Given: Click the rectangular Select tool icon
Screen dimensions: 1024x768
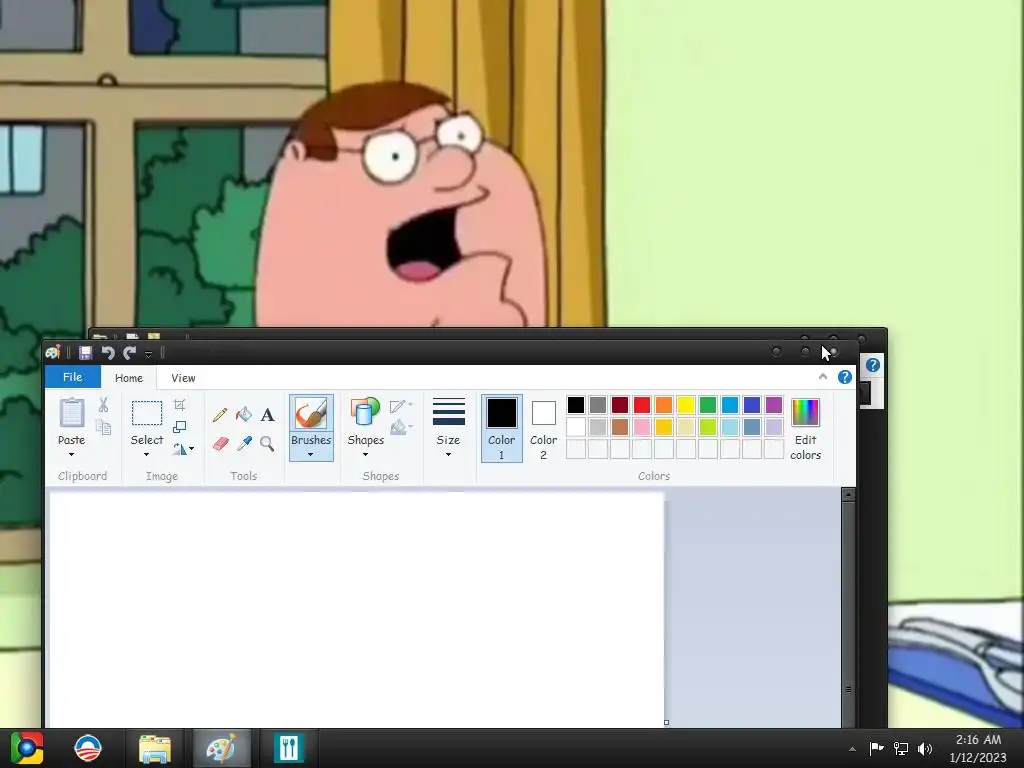Looking at the screenshot, I should click(x=147, y=413).
